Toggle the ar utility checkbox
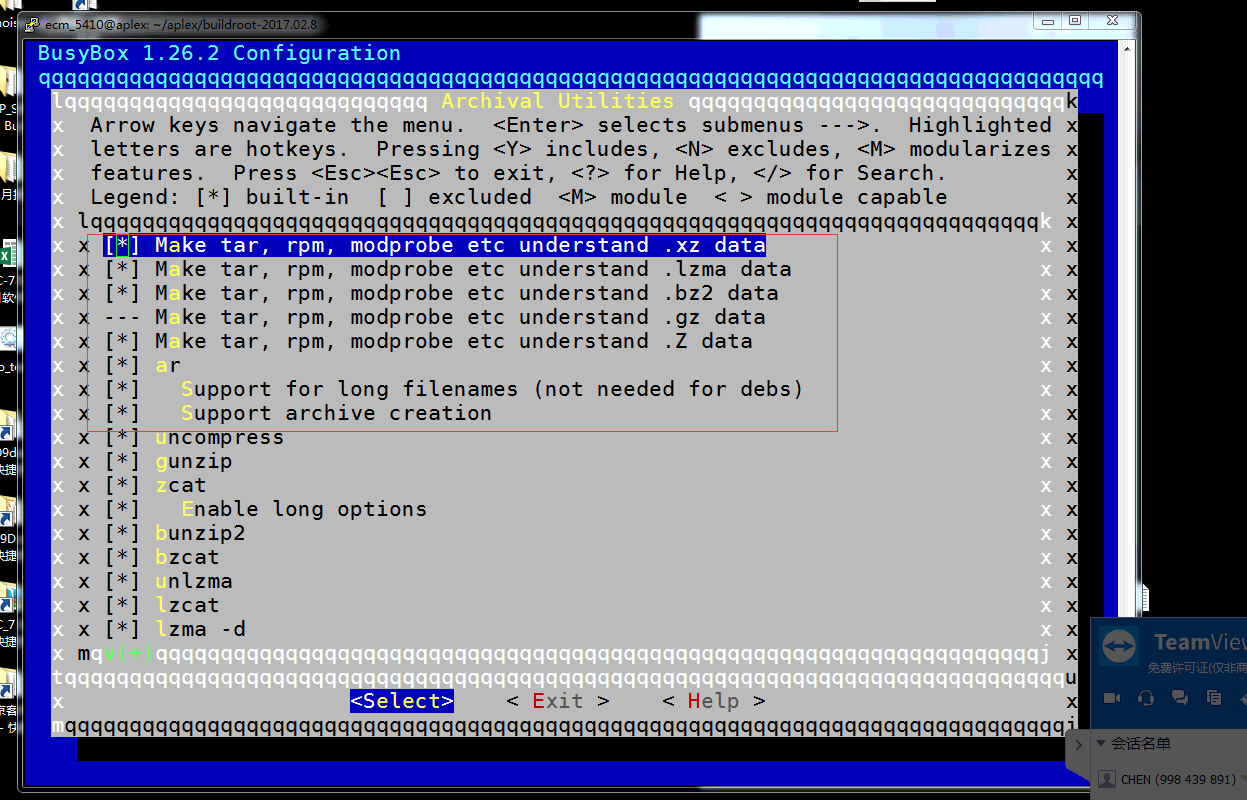The image size is (1247, 800). click(x=122, y=365)
